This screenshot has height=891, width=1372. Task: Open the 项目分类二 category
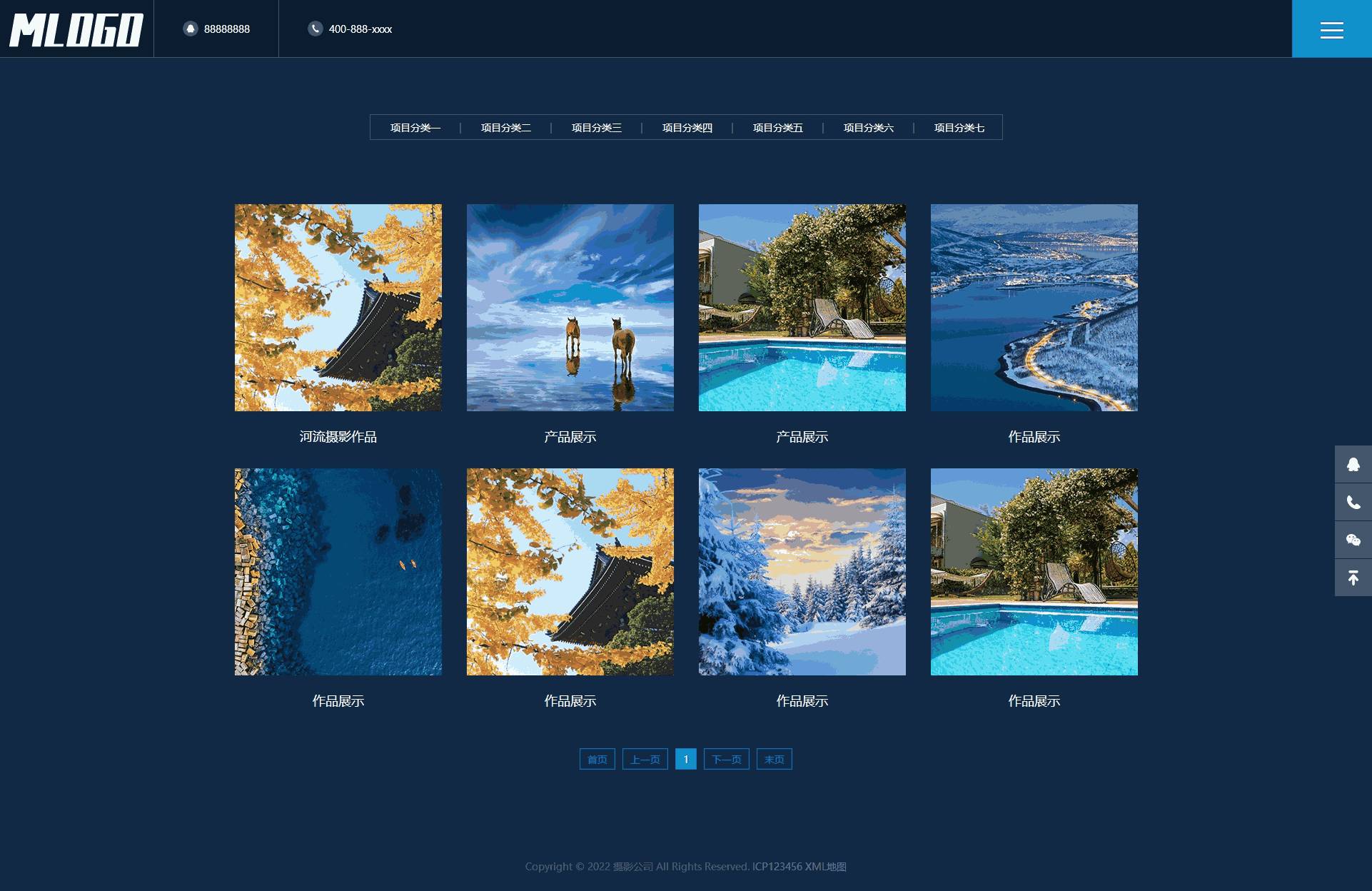click(x=505, y=128)
